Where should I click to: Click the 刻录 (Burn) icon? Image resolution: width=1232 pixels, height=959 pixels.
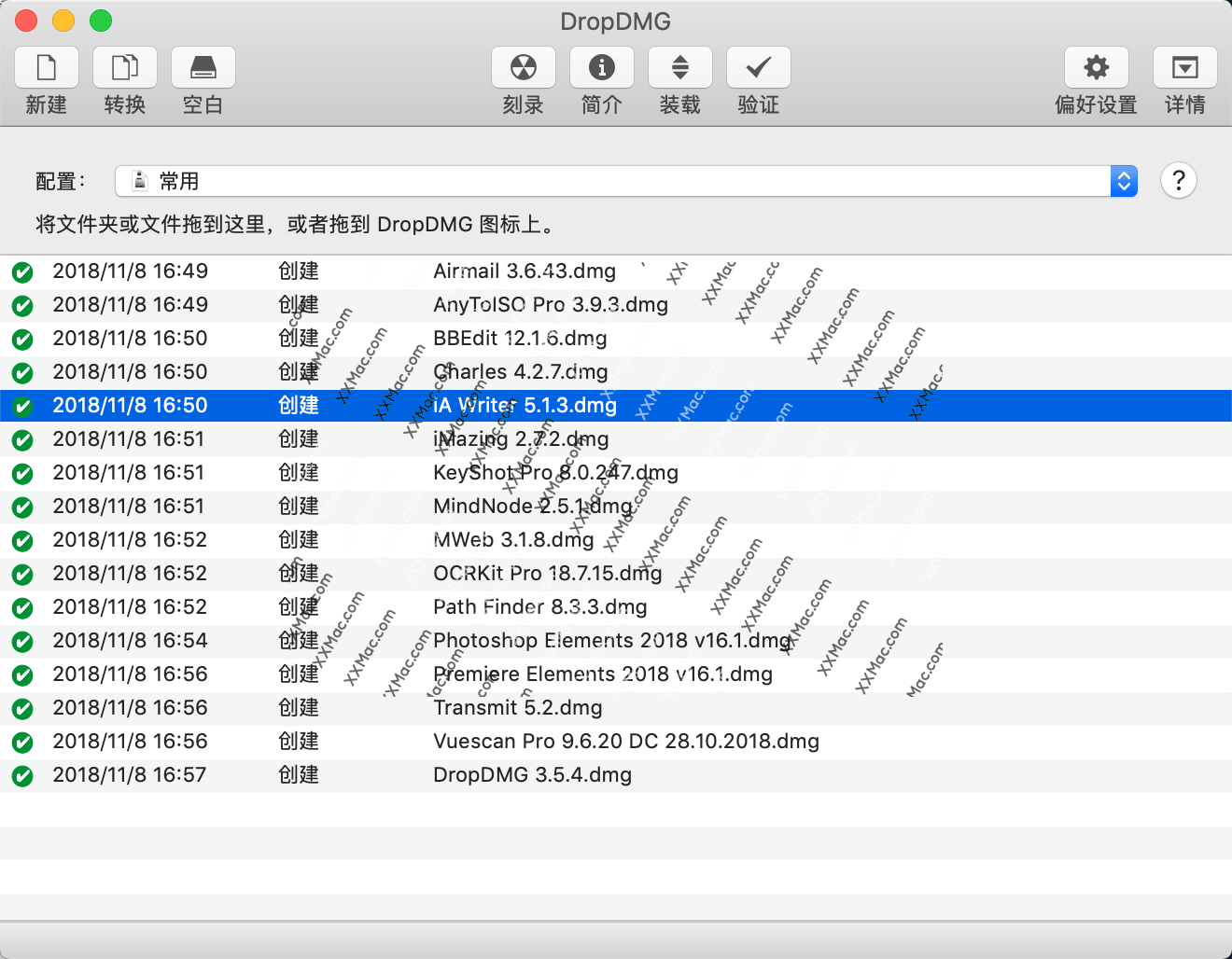click(523, 67)
